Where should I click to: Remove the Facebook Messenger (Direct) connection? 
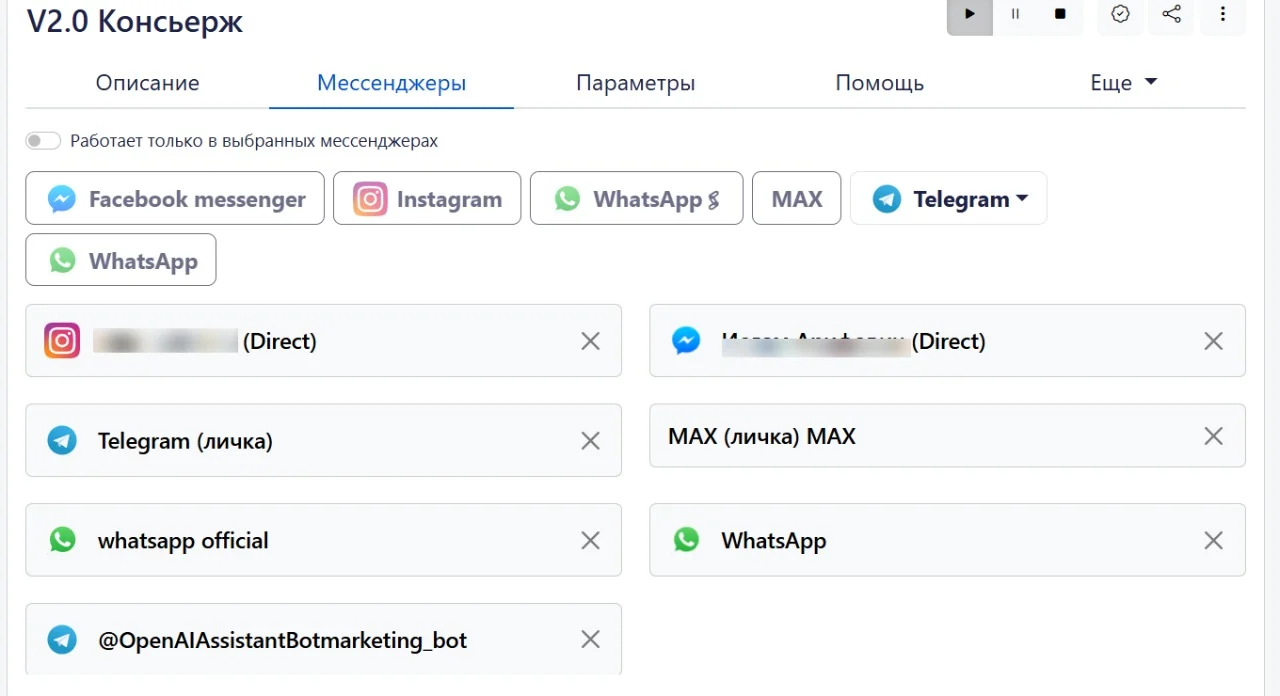(x=1213, y=341)
